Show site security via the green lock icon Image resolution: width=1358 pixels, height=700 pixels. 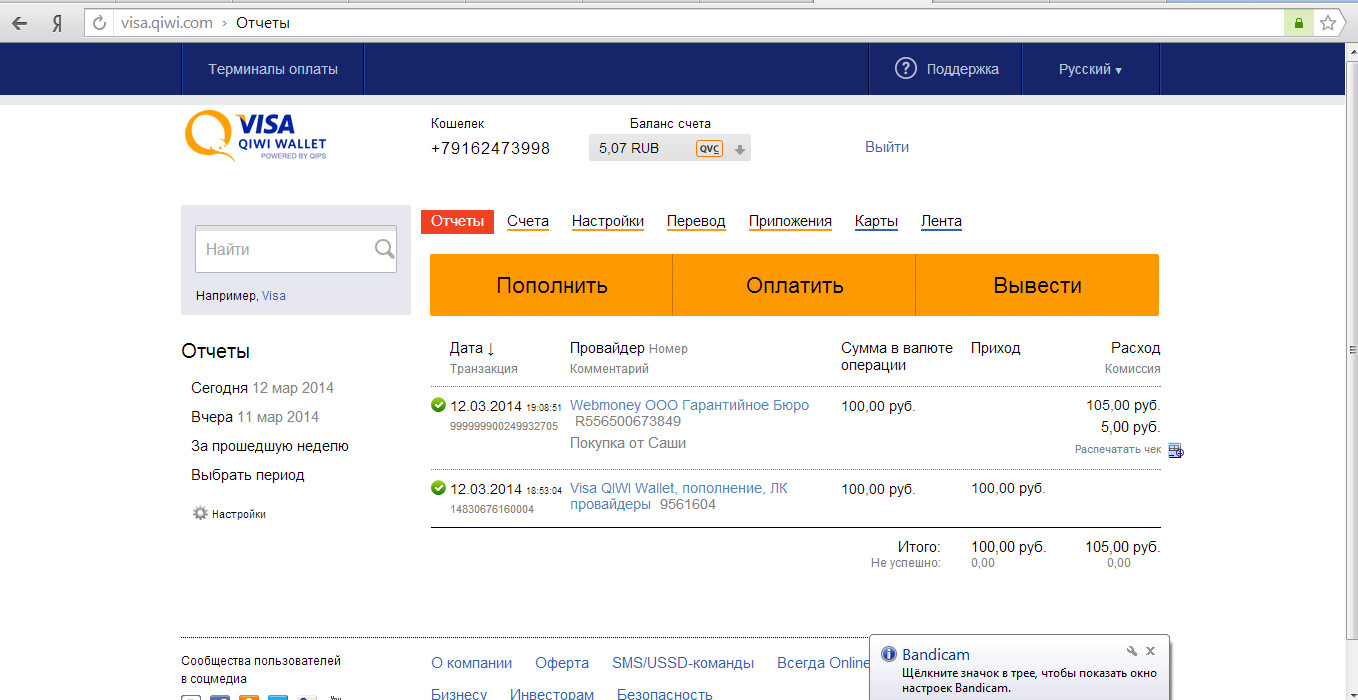coord(1299,23)
